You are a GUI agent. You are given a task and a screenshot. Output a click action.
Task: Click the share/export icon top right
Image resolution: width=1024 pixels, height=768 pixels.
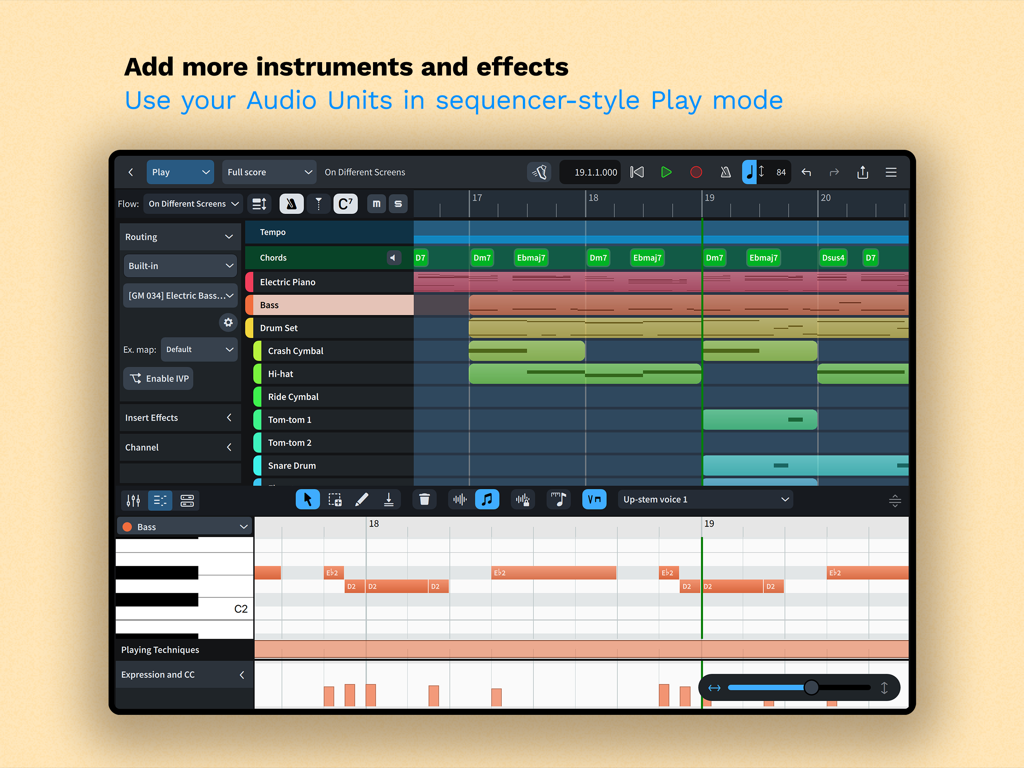pyautogui.click(x=862, y=172)
